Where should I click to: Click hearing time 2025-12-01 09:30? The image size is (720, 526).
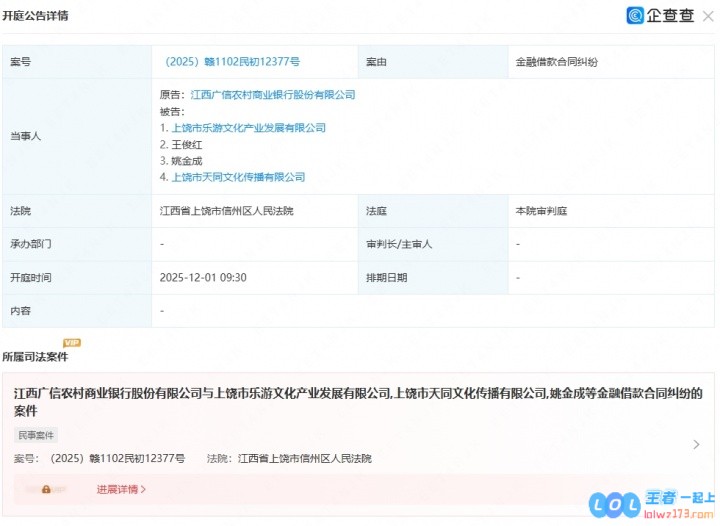click(203, 278)
